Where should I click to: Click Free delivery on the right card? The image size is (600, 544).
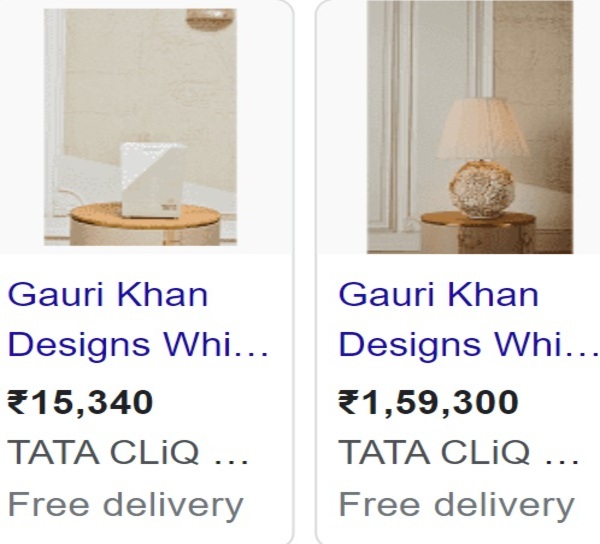point(457,505)
